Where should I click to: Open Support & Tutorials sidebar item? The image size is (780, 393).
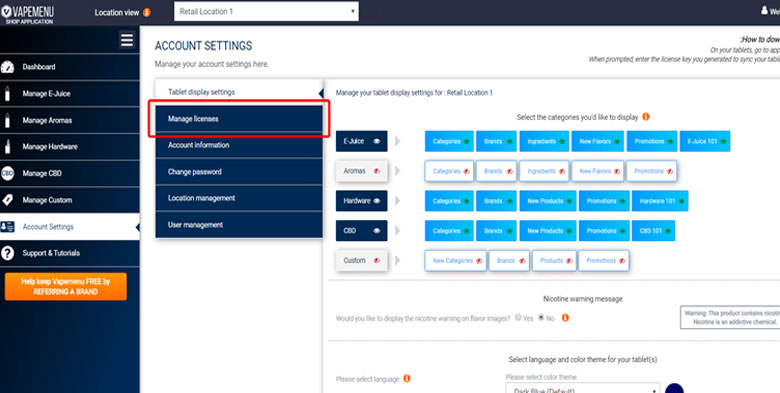(70, 253)
